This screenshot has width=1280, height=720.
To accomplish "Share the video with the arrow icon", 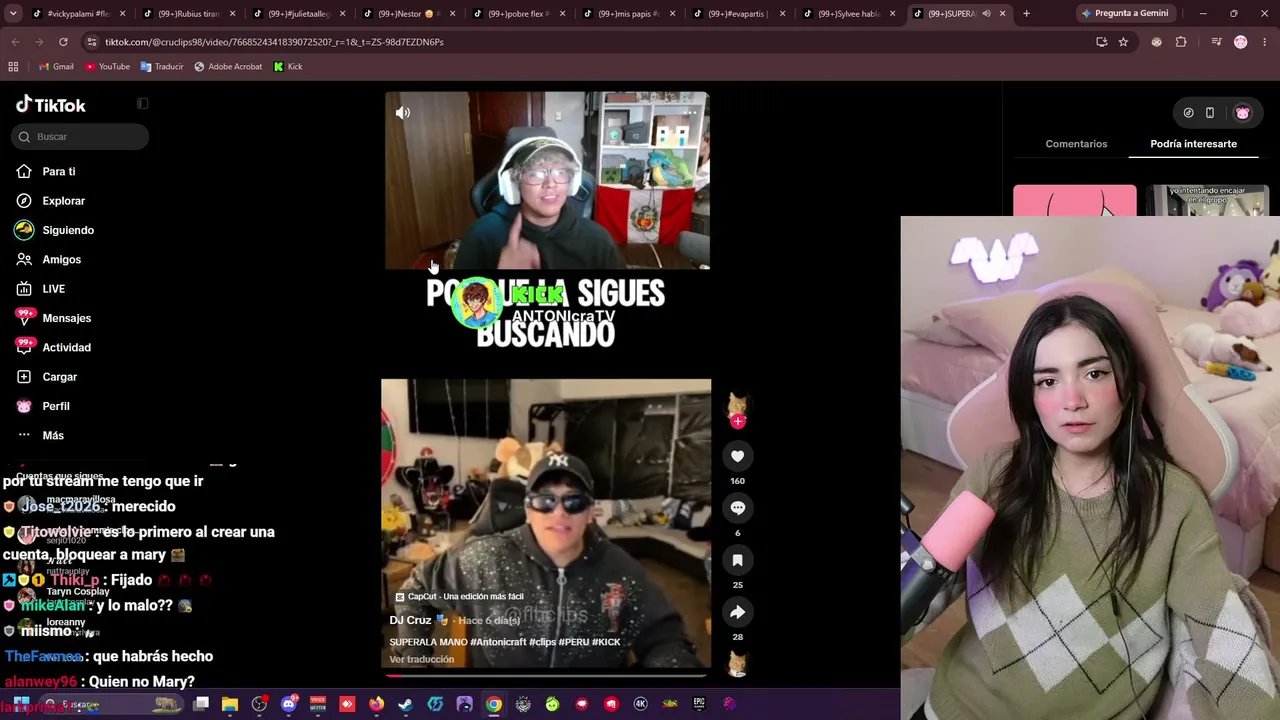I will point(737,612).
